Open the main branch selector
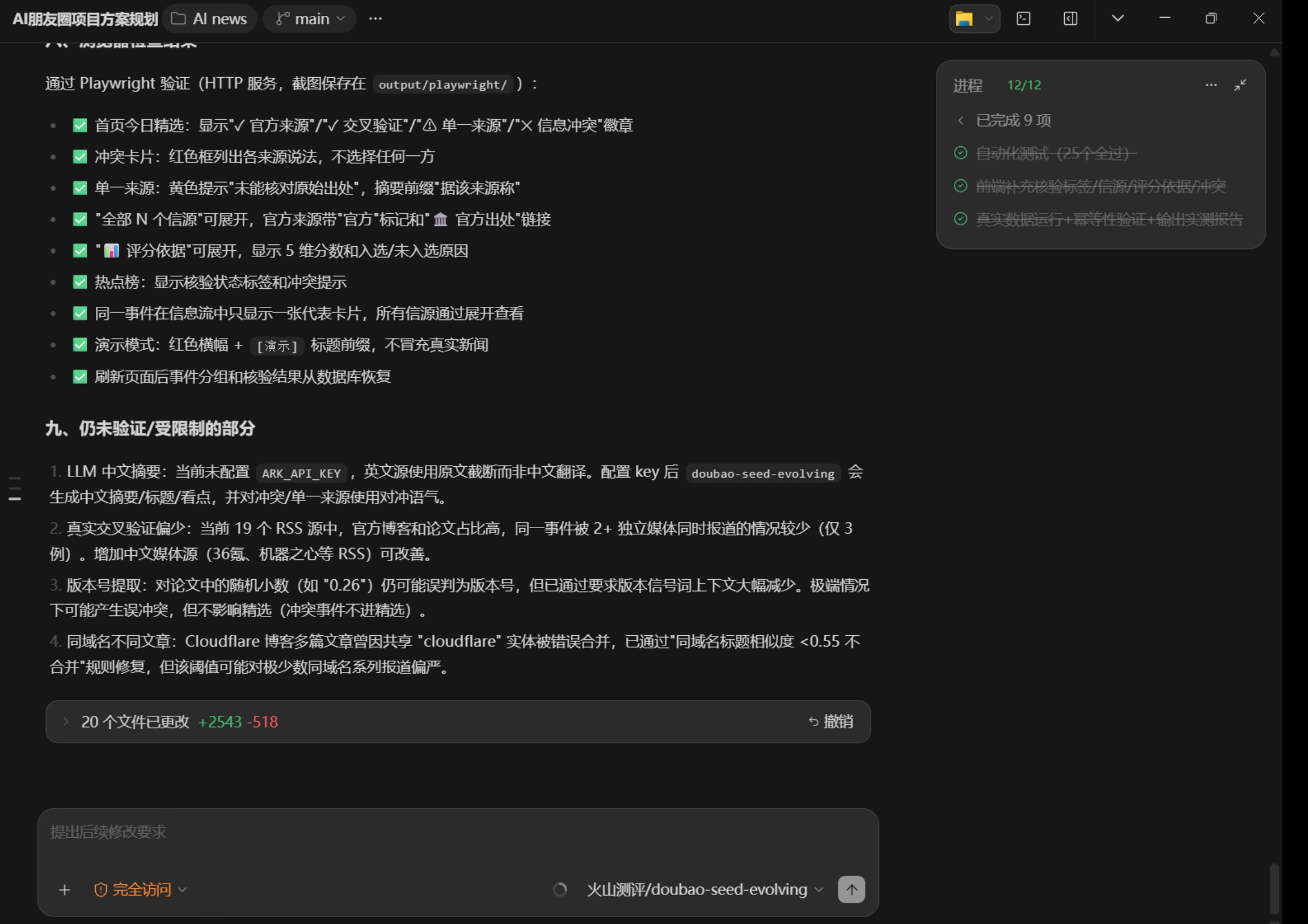 [310, 19]
